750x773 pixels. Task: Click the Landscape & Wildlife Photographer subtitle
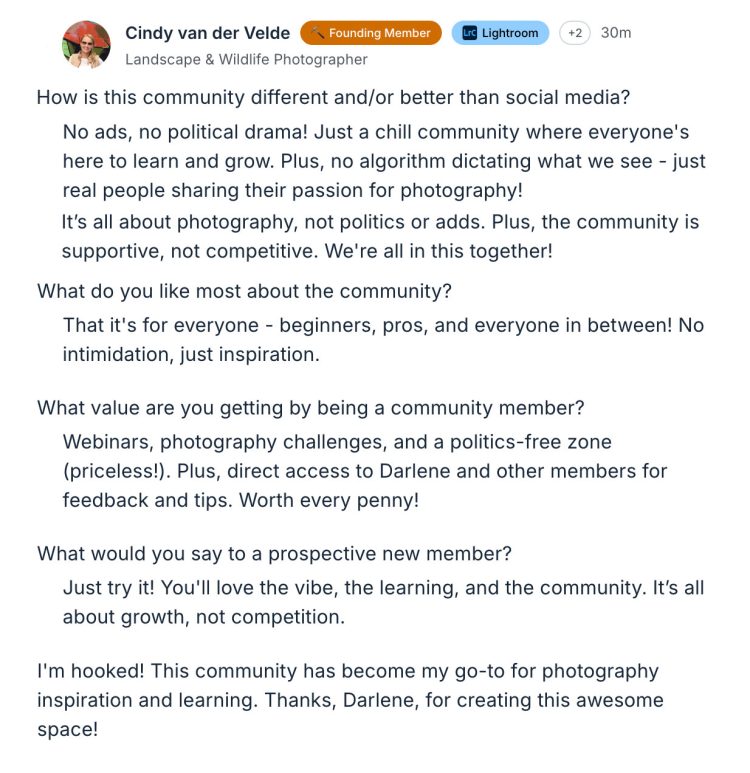(246, 59)
